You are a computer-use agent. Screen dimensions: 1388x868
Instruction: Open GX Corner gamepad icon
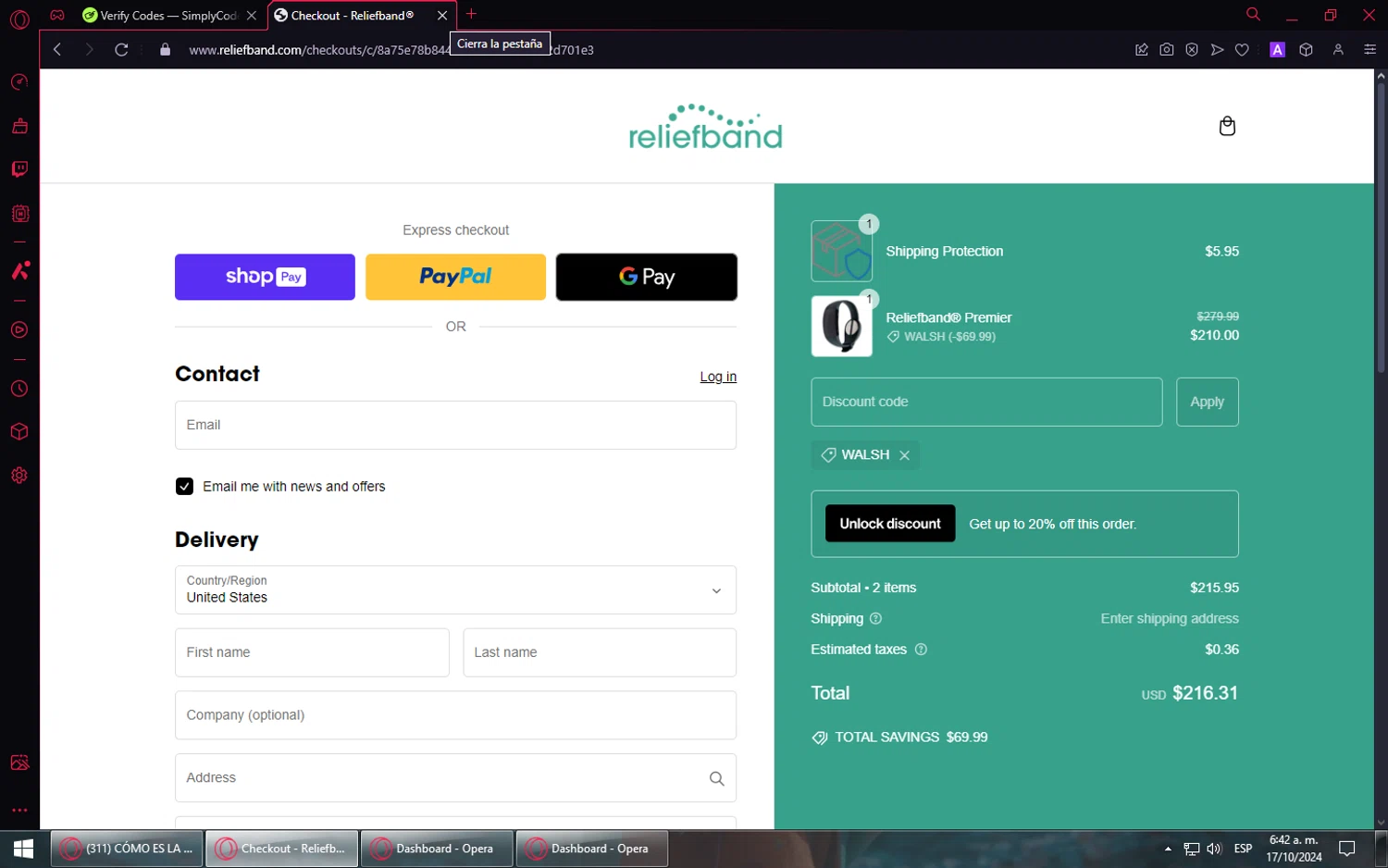(57, 15)
